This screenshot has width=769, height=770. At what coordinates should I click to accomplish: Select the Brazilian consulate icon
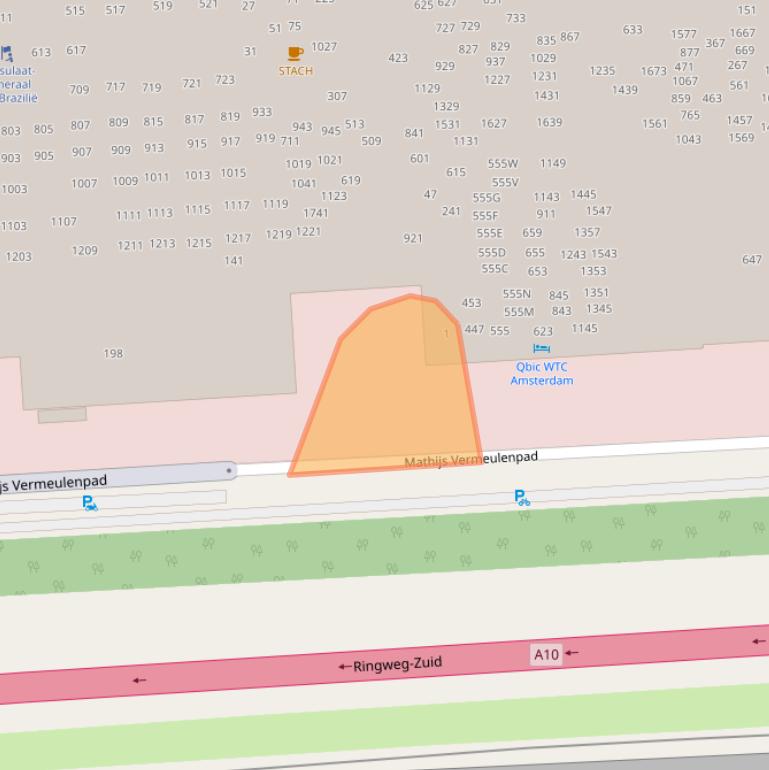click(7, 53)
